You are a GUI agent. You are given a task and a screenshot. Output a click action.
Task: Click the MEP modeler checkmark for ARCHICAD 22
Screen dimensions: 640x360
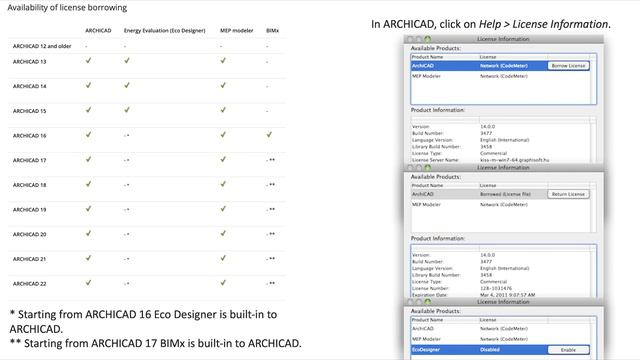tap(223, 282)
